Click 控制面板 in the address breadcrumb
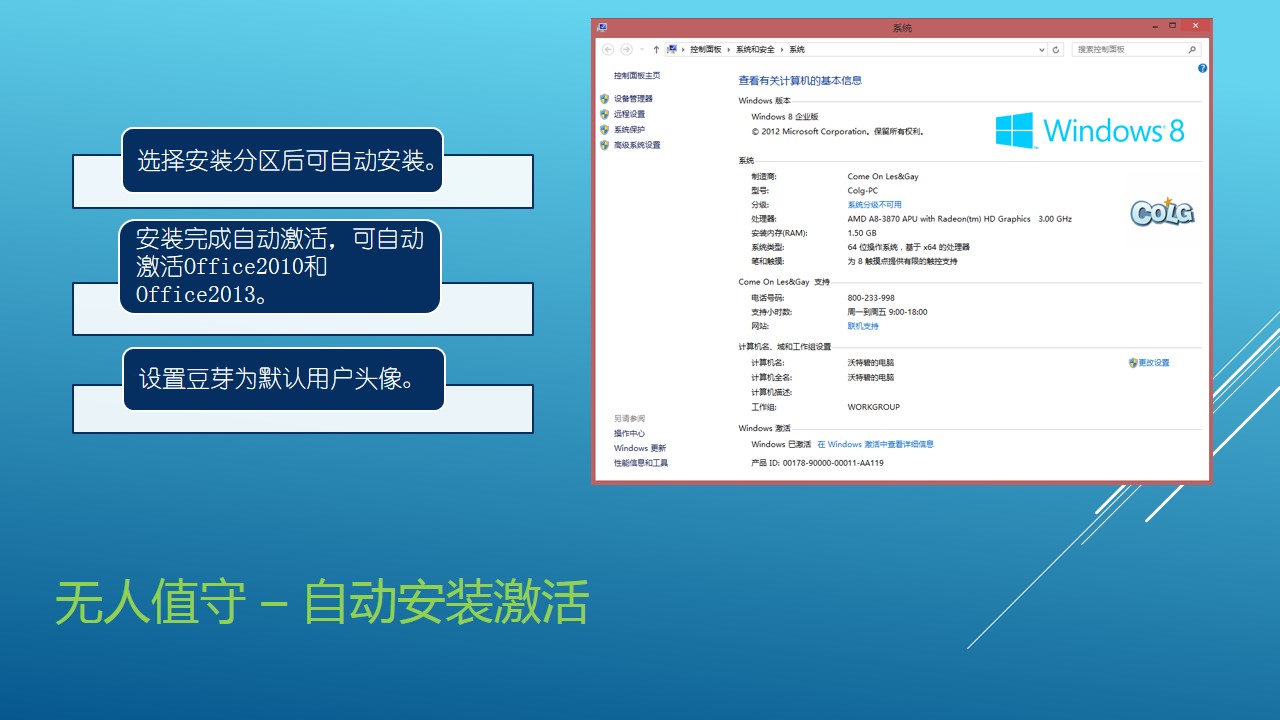The image size is (1280, 720). coord(705,49)
